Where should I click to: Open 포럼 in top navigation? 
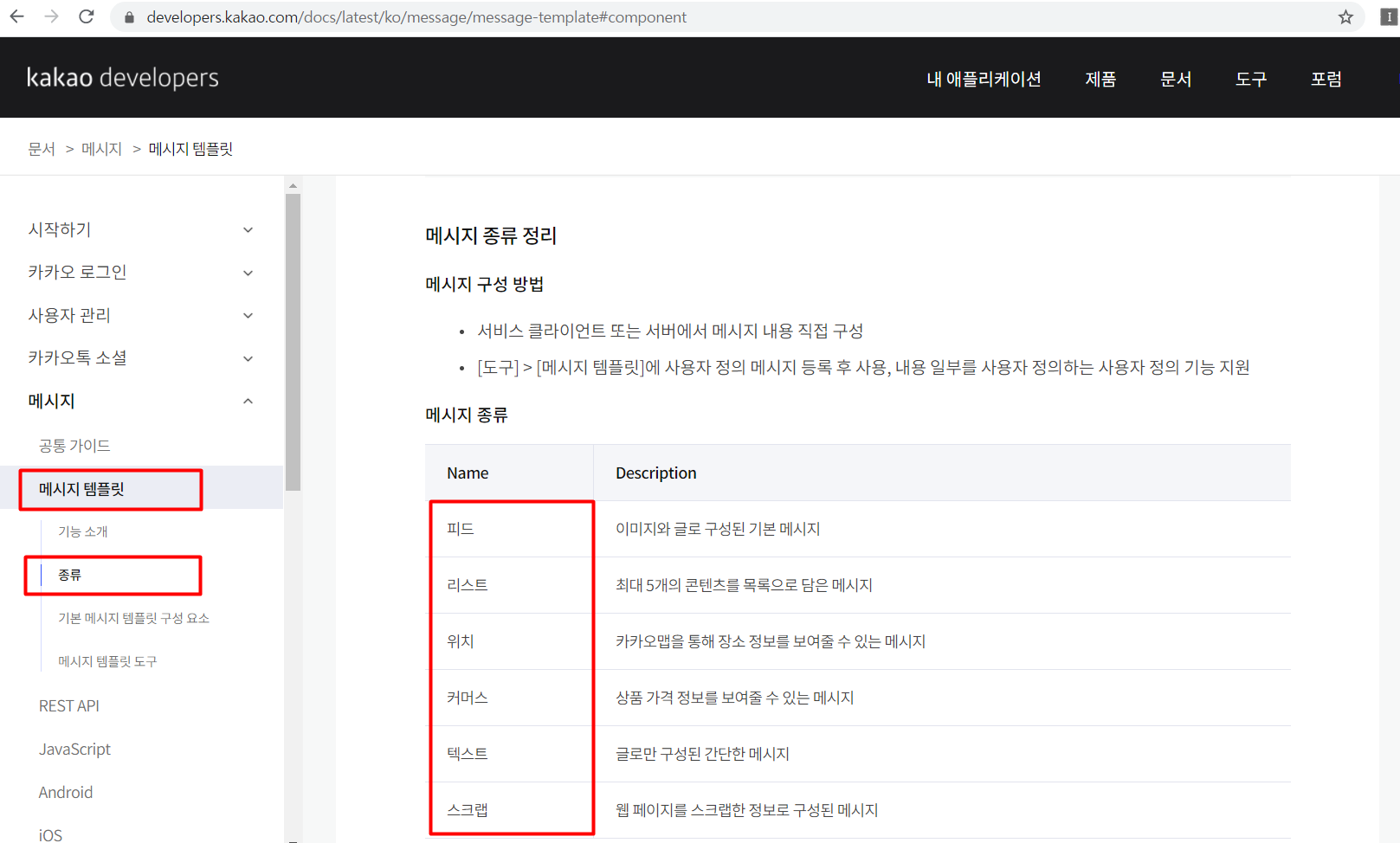pyautogui.click(x=1326, y=79)
